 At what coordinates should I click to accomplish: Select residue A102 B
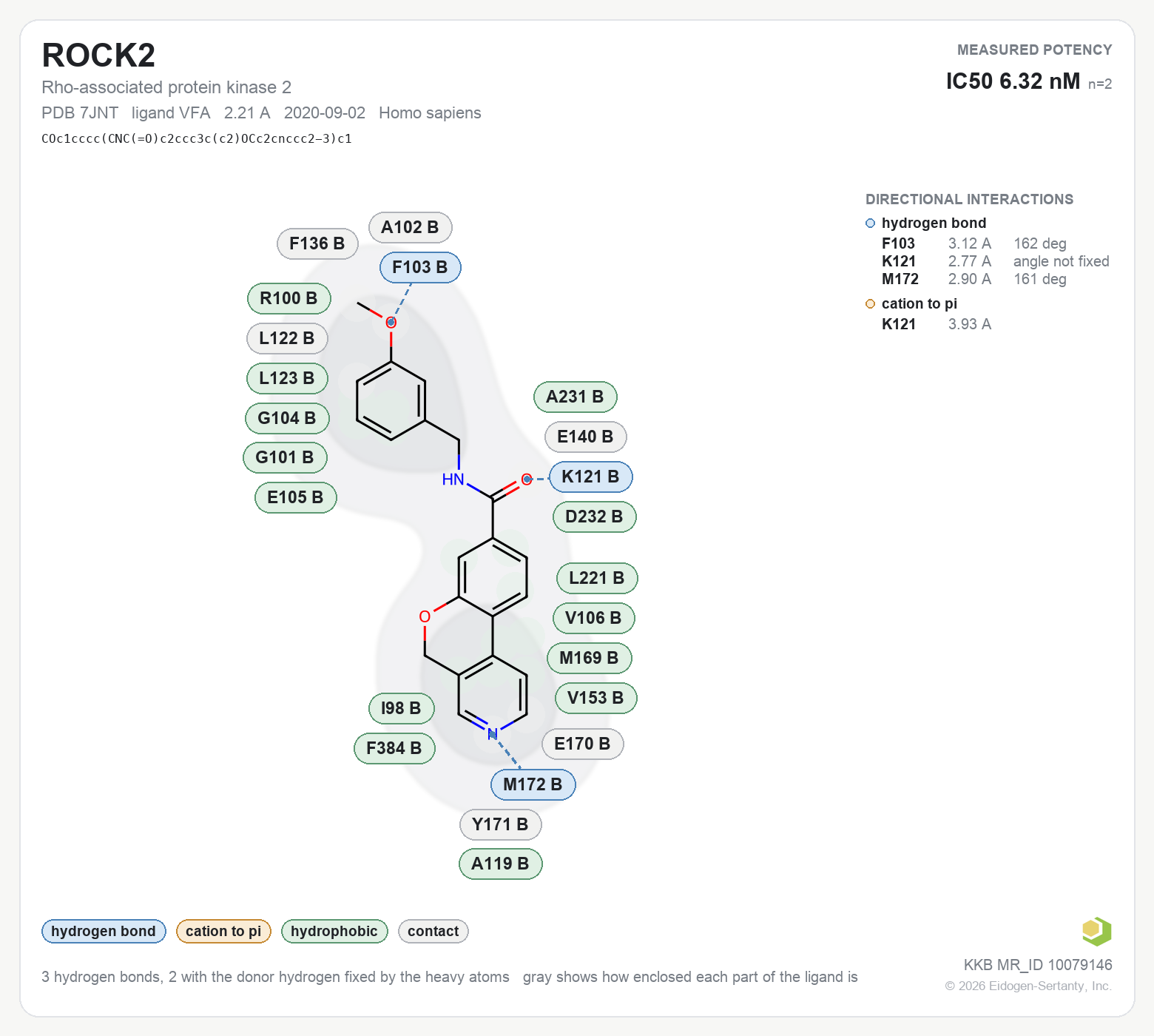[410, 227]
